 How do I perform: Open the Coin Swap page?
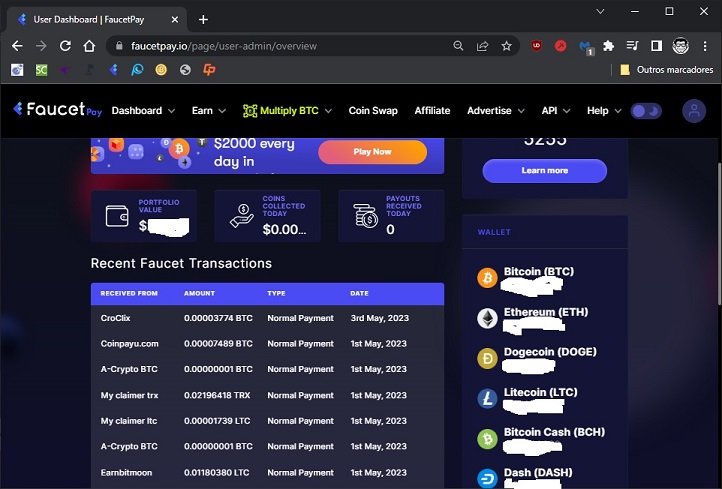[x=373, y=111]
